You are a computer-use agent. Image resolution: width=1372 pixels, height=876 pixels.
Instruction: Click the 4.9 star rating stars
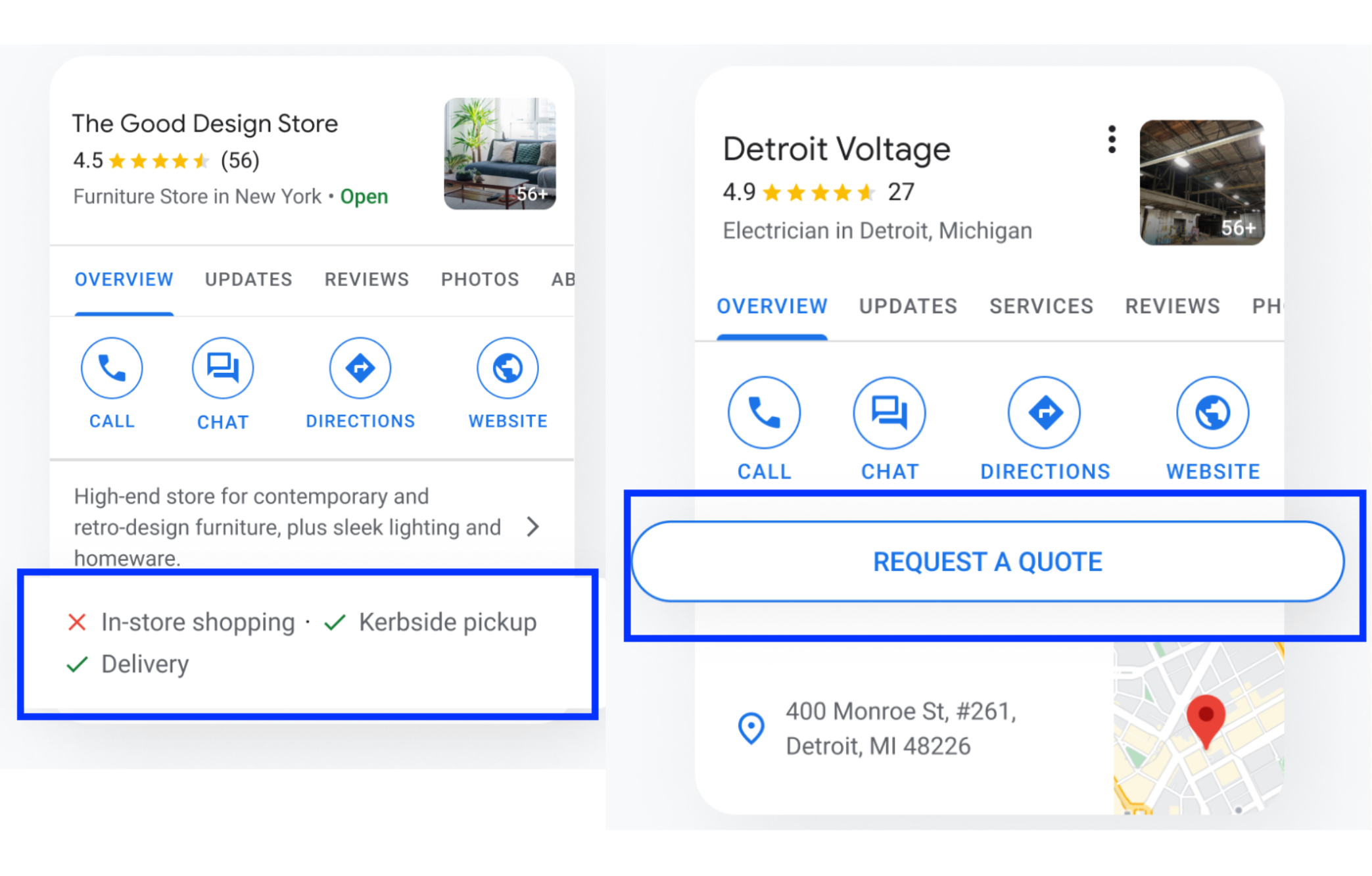819,193
